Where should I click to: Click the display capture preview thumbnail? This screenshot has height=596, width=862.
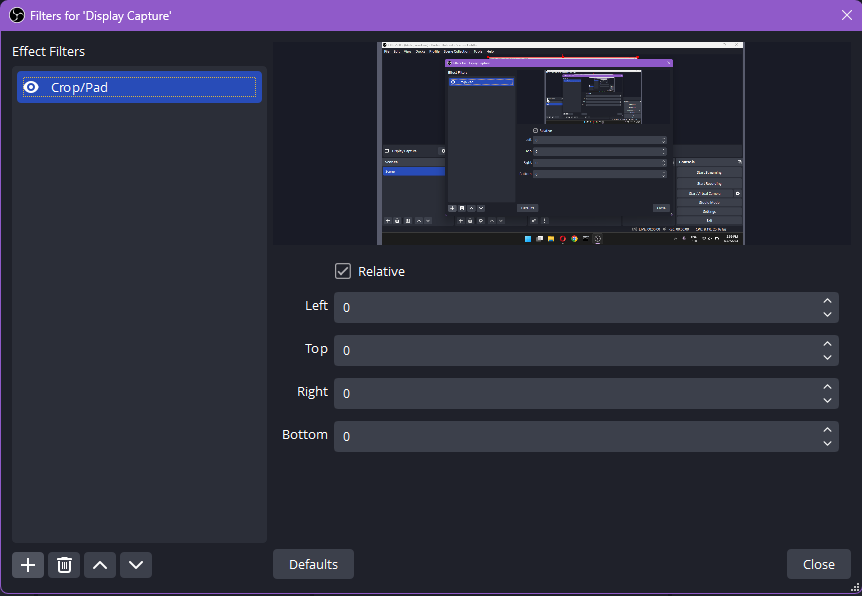[x=560, y=142]
